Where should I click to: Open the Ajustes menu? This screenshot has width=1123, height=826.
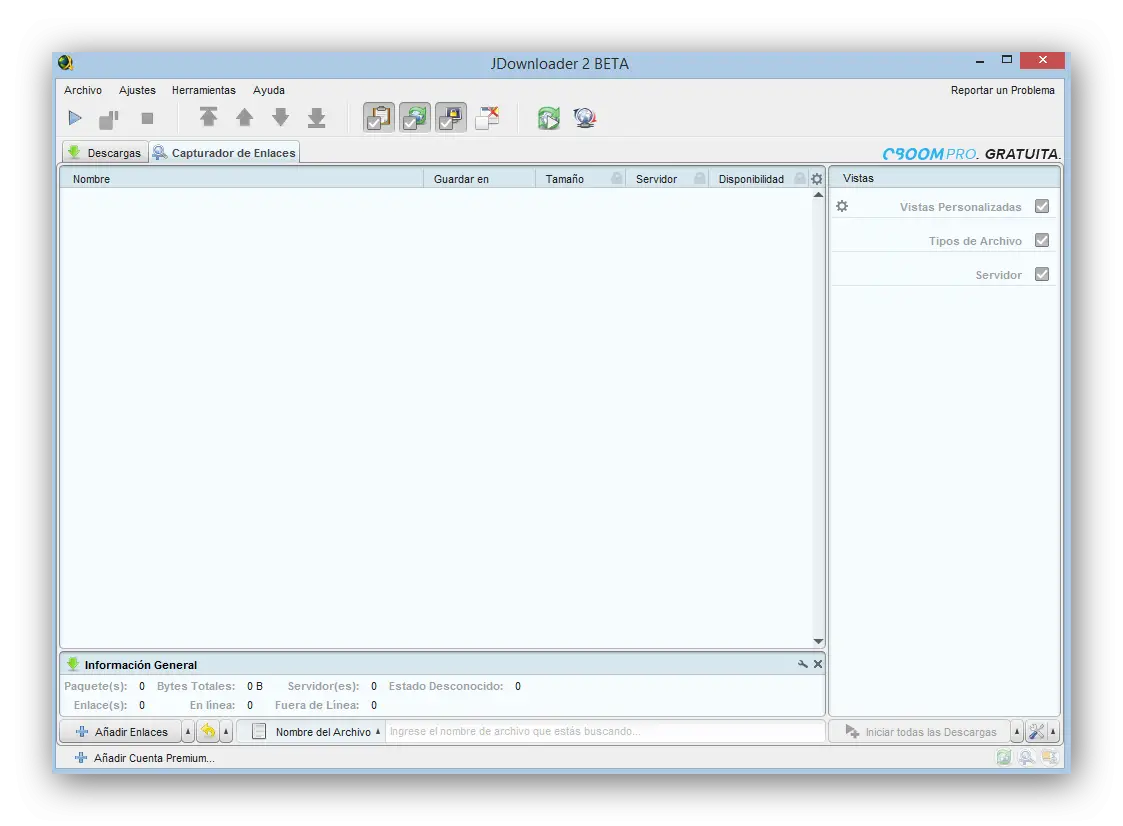tap(138, 90)
